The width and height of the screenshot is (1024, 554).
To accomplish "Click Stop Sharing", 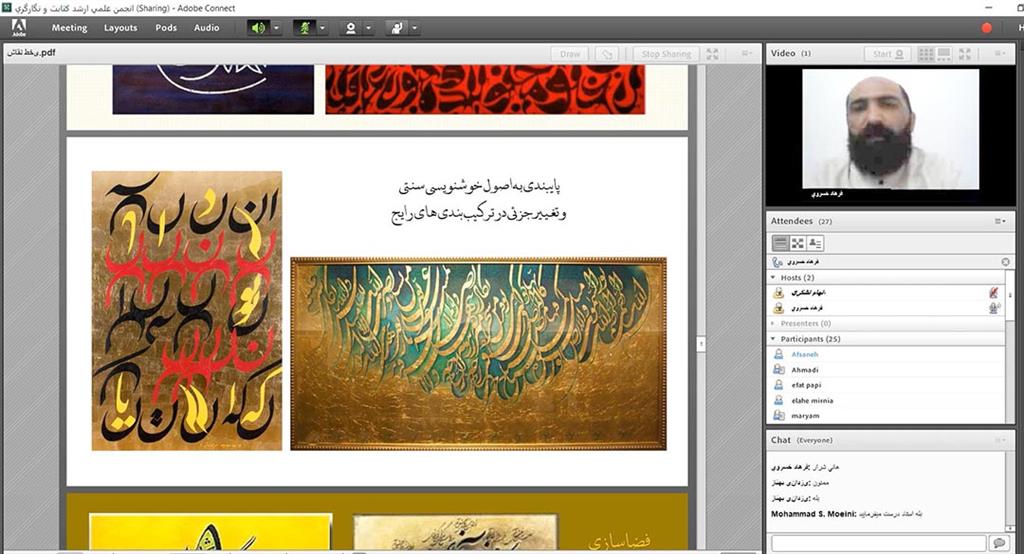I will click(x=666, y=54).
